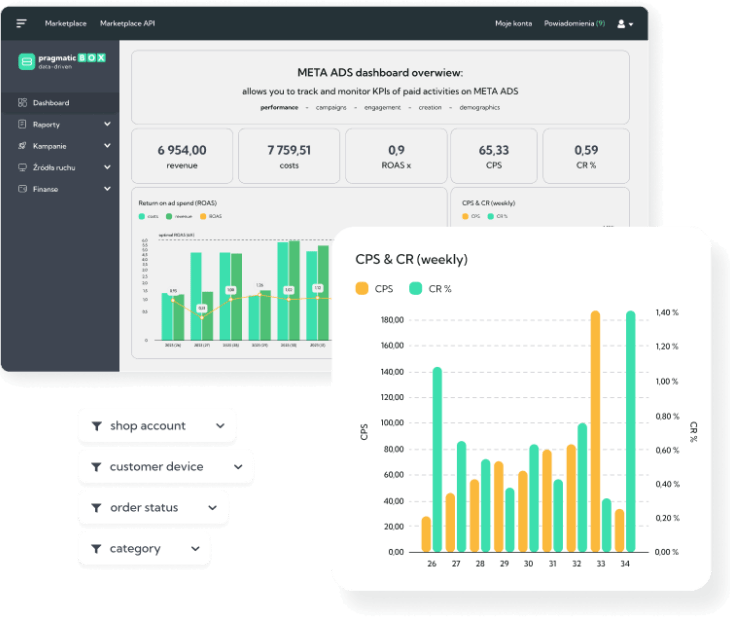Click the hamburger menu icon in top bar
The height and width of the screenshot is (620, 730).
[x=21, y=23]
